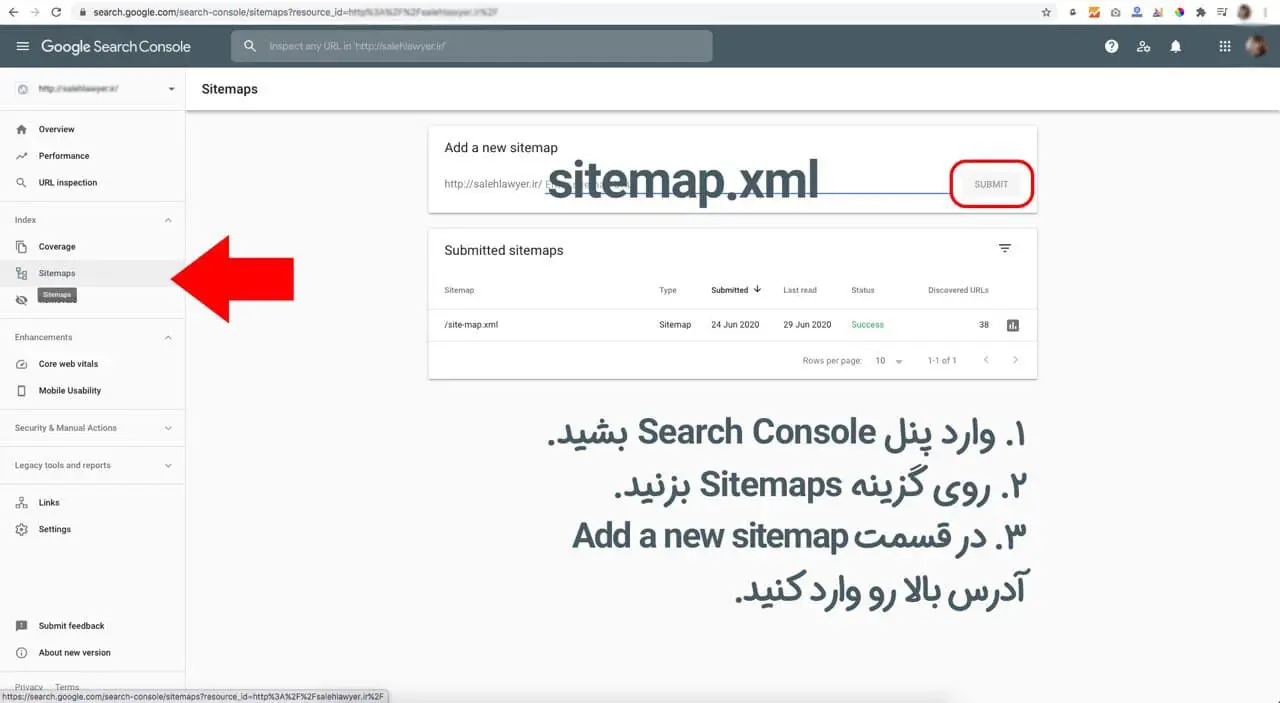The width and height of the screenshot is (1280, 703).
Task: Reload the page
Action: click(56, 12)
